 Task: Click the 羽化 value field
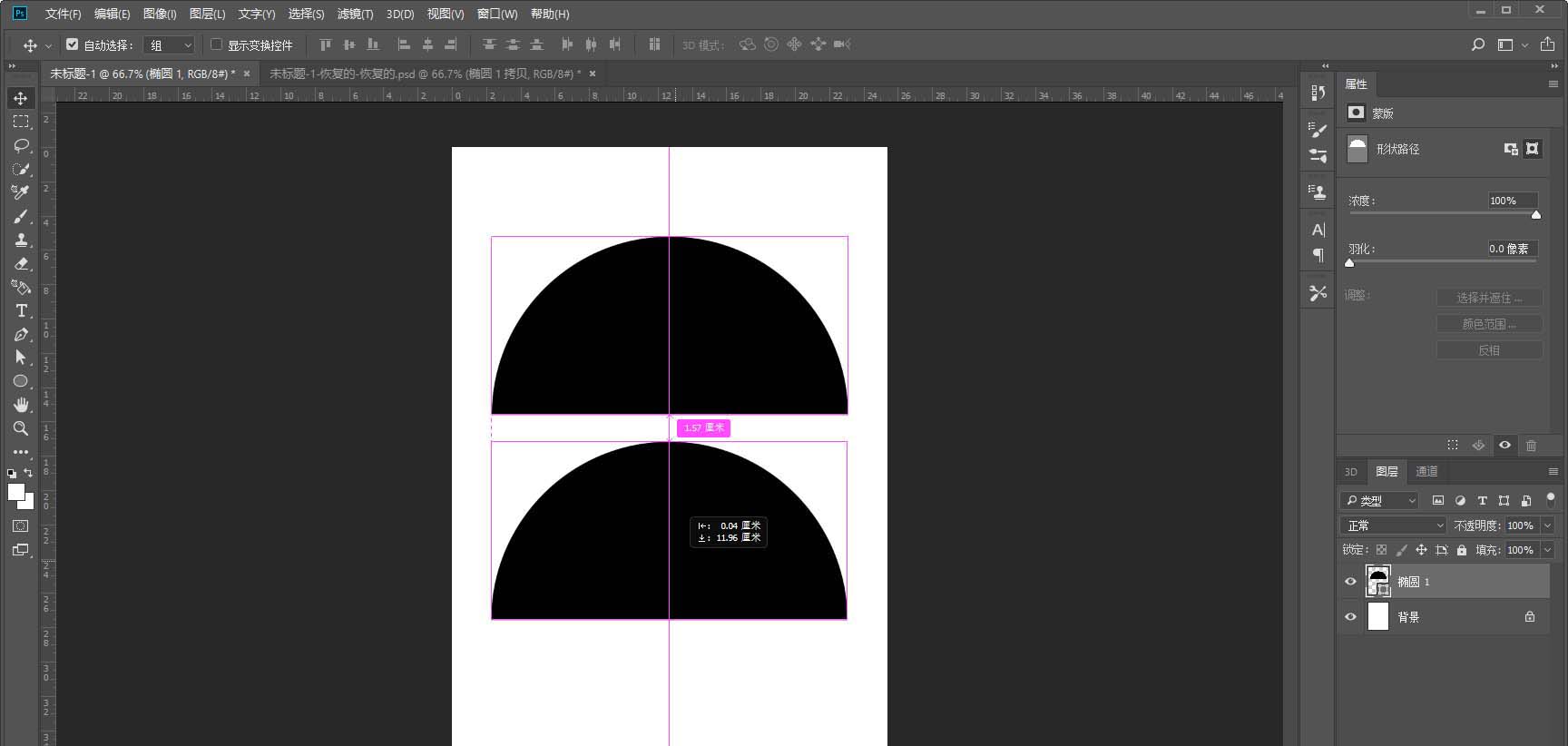(1512, 249)
